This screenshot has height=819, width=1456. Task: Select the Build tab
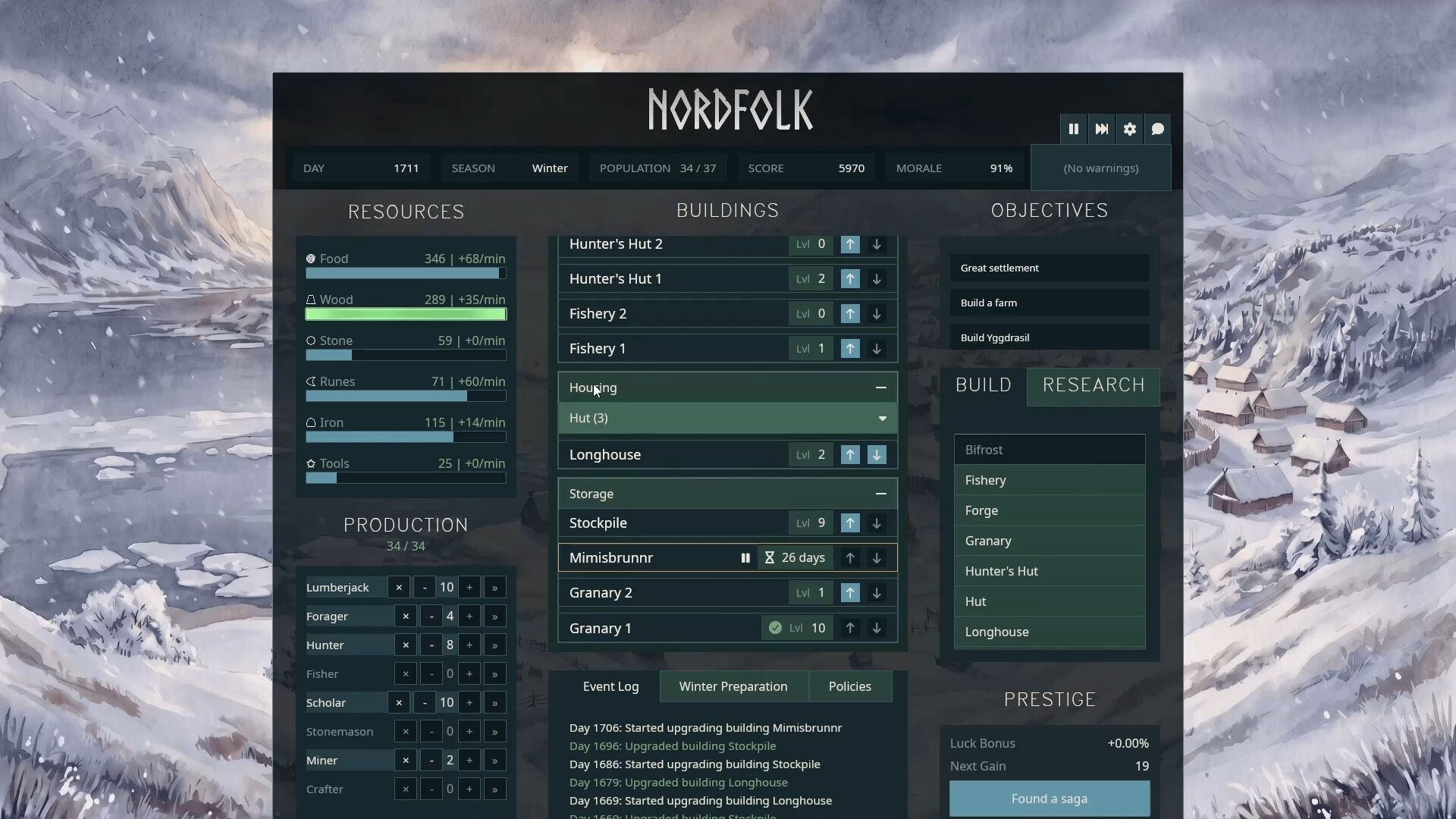[984, 386]
